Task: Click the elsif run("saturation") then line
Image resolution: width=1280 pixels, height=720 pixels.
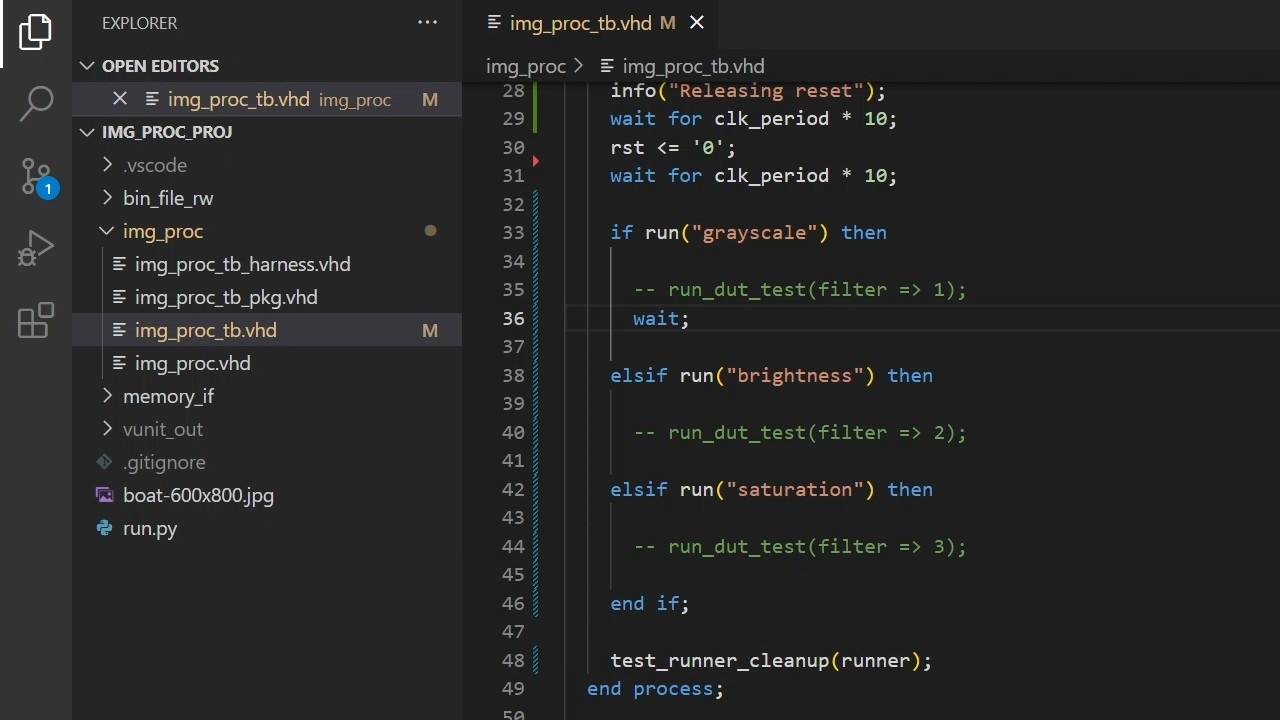Action: click(771, 490)
